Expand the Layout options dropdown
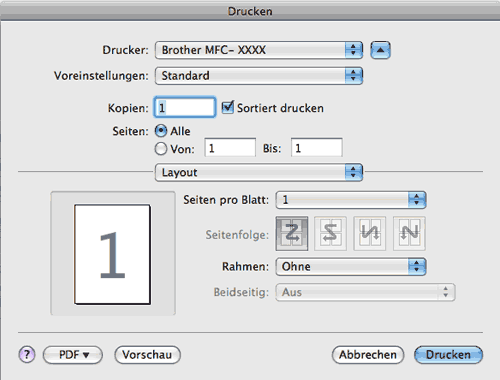The image size is (500, 380). 259,172
